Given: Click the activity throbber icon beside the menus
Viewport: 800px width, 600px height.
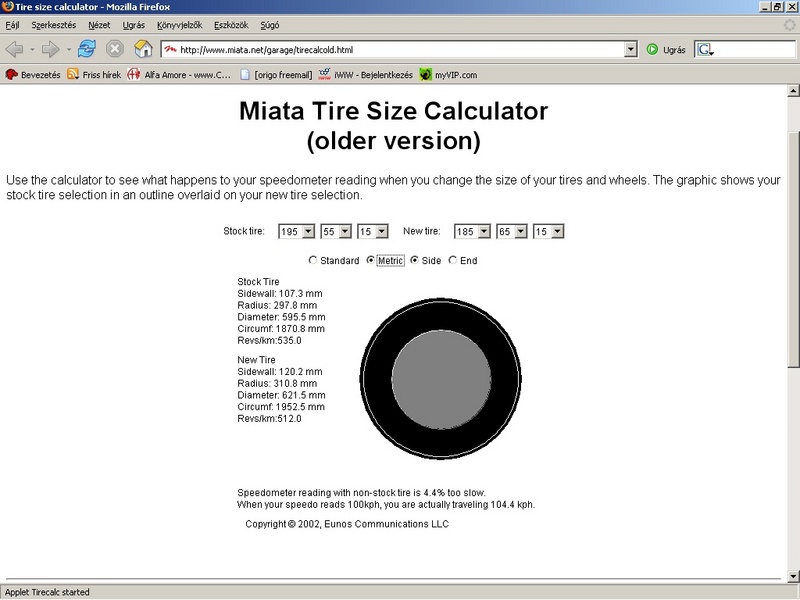Looking at the screenshot, I should coord(789,25).
